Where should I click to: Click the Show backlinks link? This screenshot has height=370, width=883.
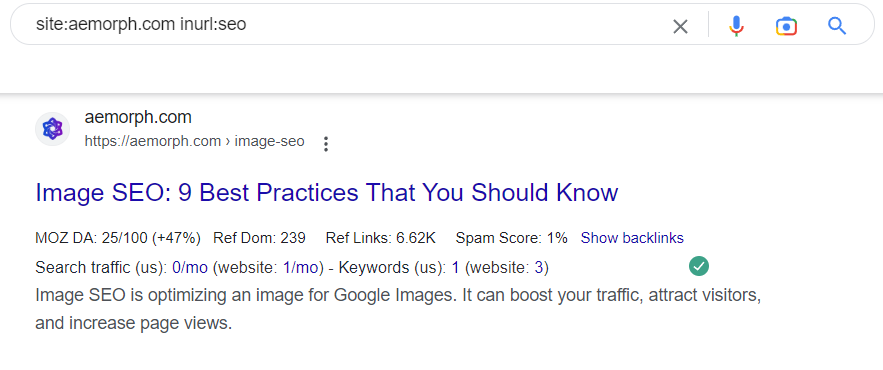pos(632,238)
